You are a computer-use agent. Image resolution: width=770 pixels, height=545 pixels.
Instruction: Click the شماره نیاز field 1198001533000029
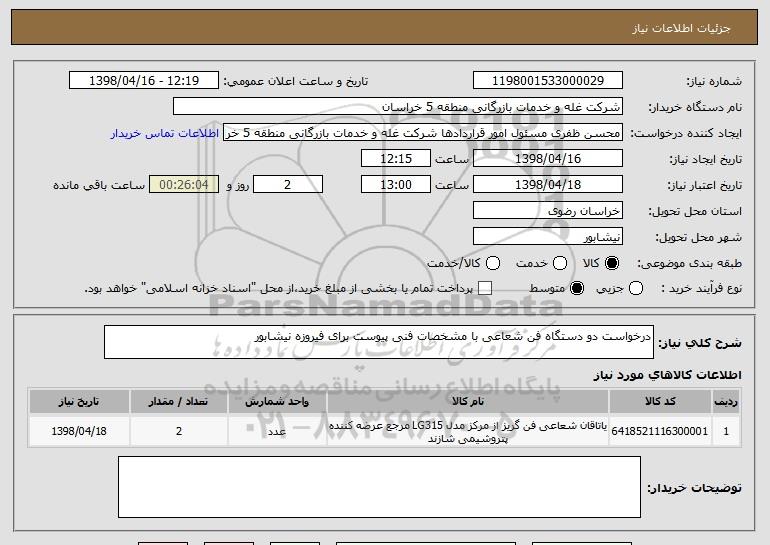[x=548, y=81]
